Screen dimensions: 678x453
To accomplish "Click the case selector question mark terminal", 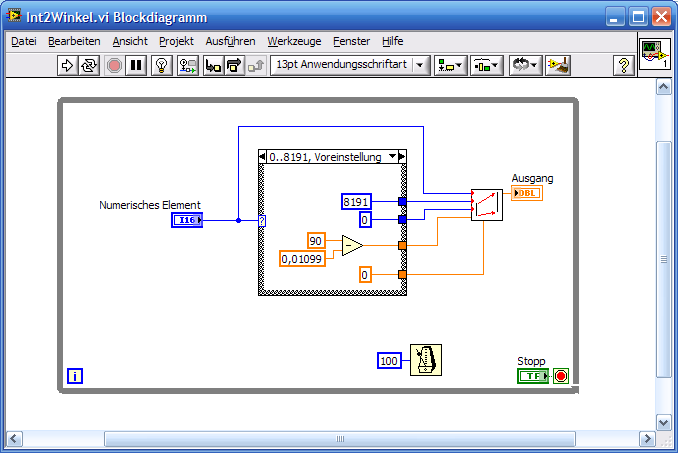I will pyautogui.click(x=262, y=221).
